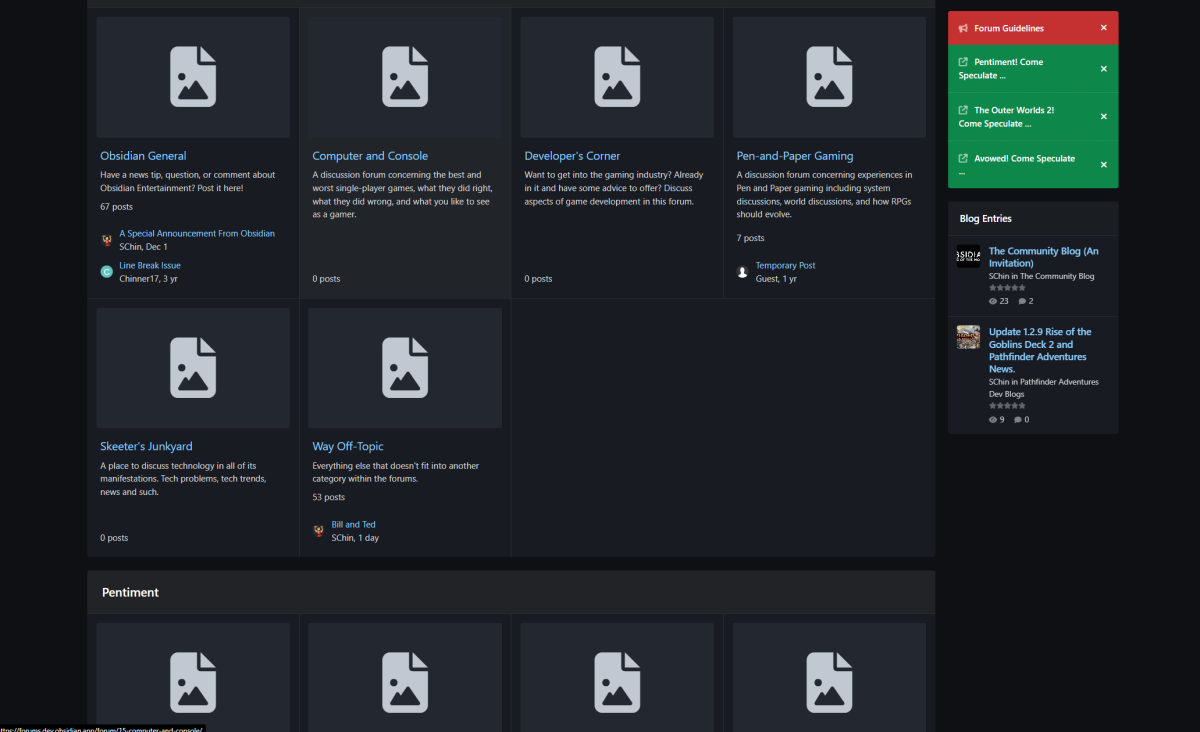Image resolution: width=1200 pixels, height=732 pixels.
Task: Click Chinner17's avatar next to Line Break Issue
Action: 107,272
